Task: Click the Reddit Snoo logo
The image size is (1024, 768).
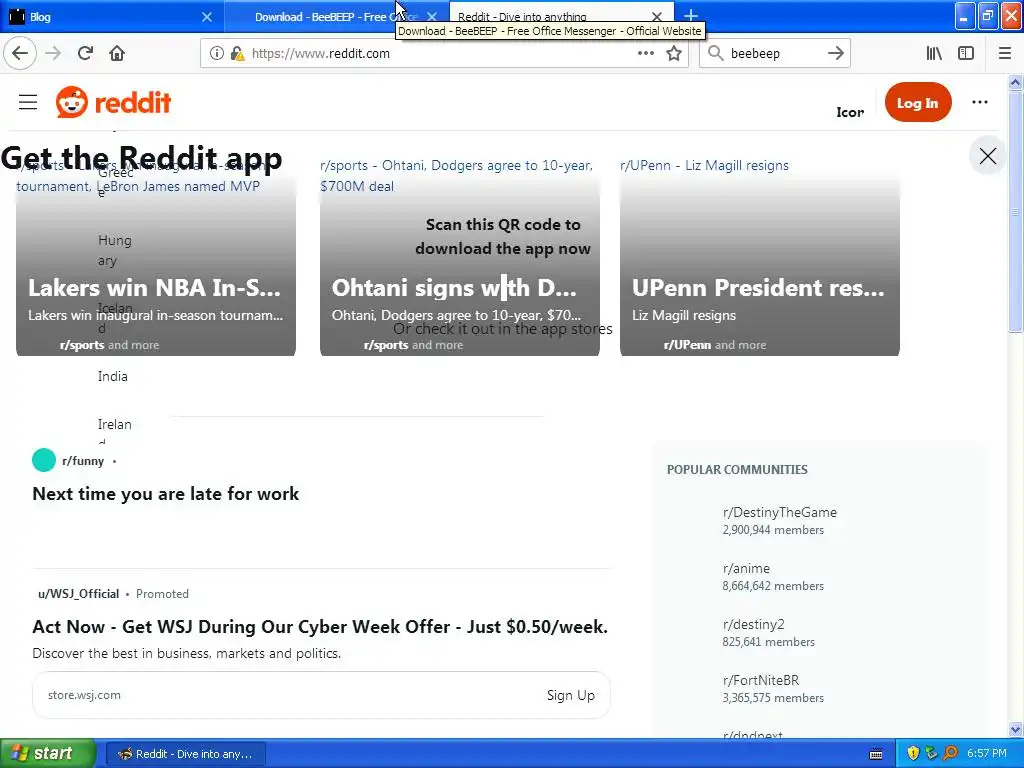Action: [71, 102]
